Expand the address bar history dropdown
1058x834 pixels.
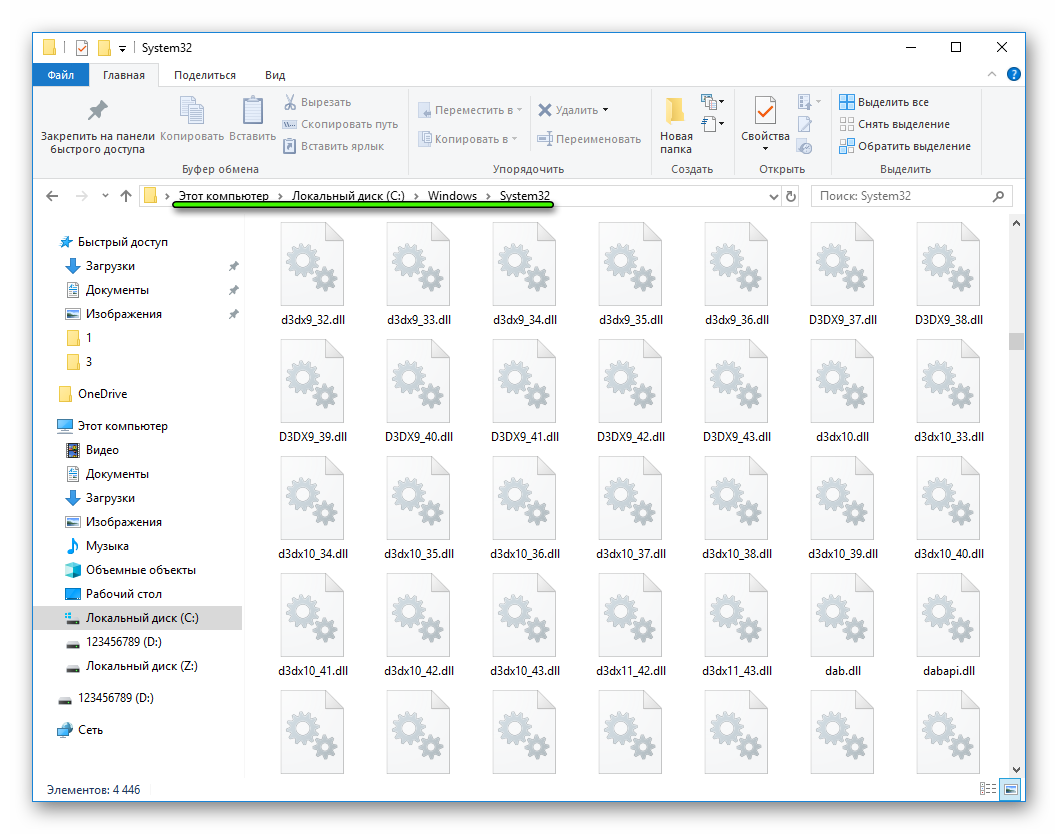click(x=775, y=196)
